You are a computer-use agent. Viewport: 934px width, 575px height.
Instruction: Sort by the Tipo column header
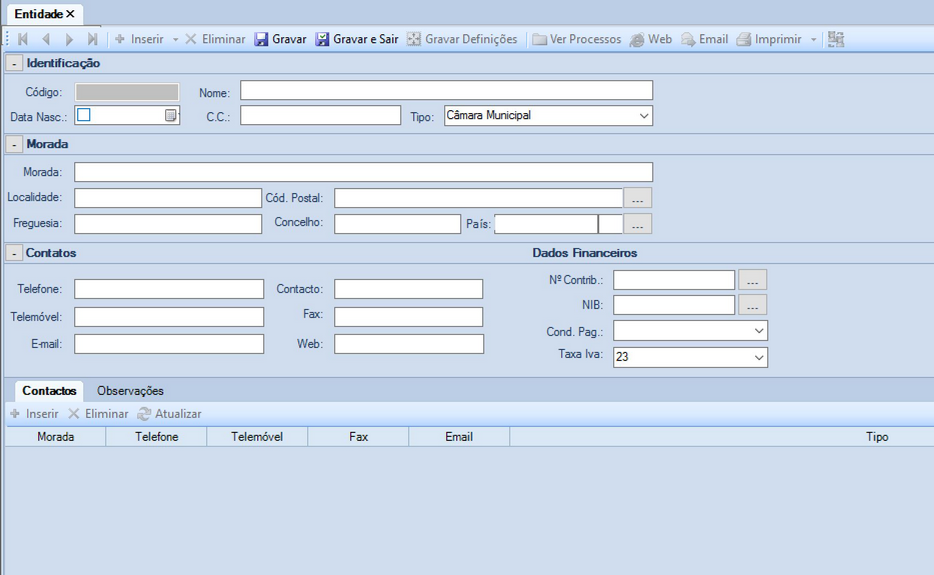pyautogui.click(x=722, y=437)
